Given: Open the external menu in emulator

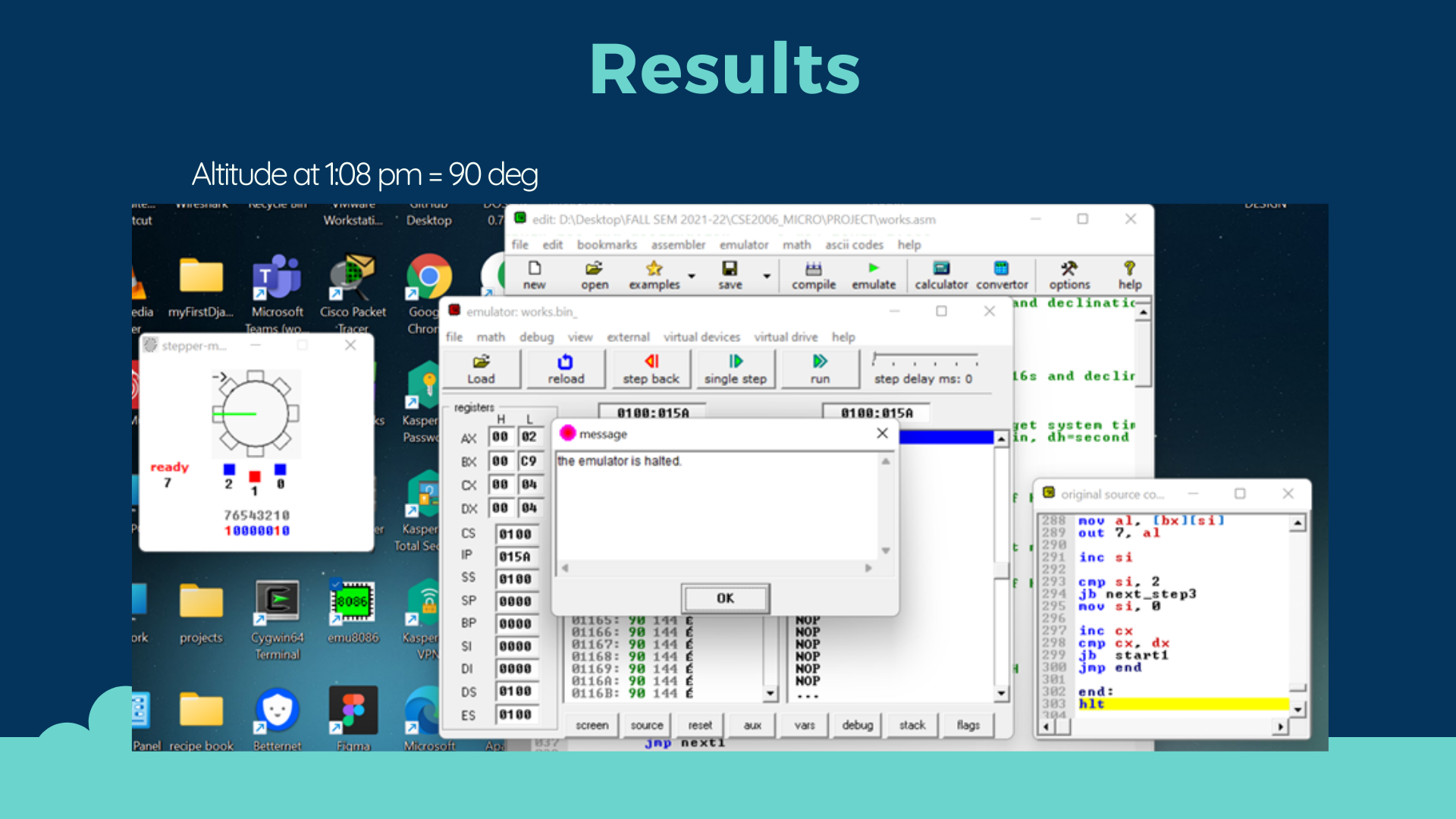Looking at the screenshot, I should pyautogui.click(x=628, y=337).
